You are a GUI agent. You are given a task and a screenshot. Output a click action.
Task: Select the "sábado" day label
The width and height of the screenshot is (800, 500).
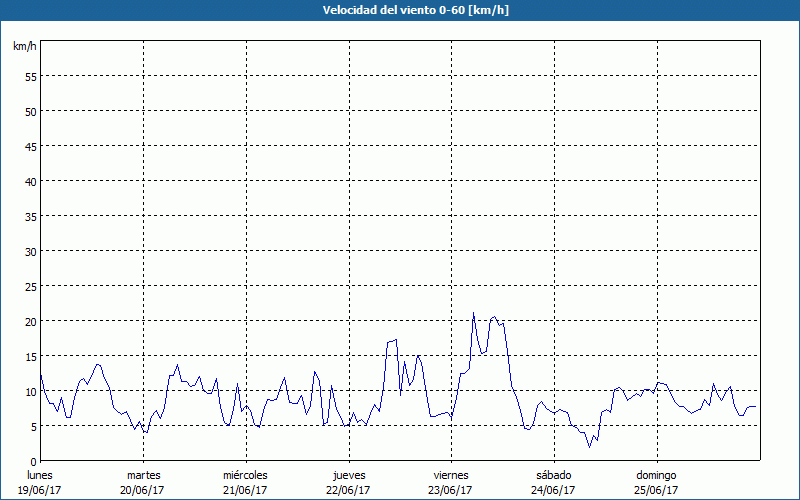(x=553, y=475)
